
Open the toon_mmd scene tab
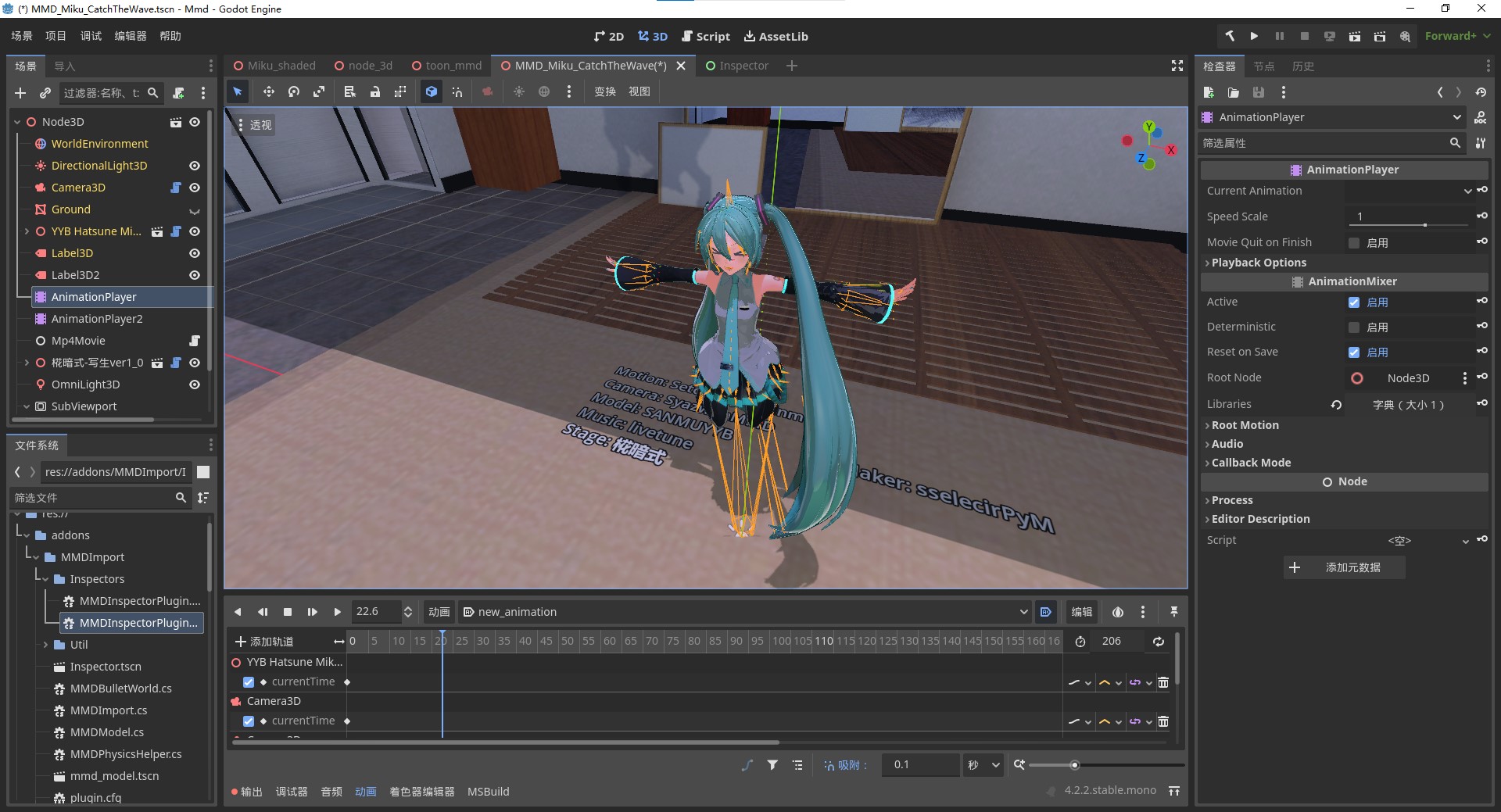(447, 66)
